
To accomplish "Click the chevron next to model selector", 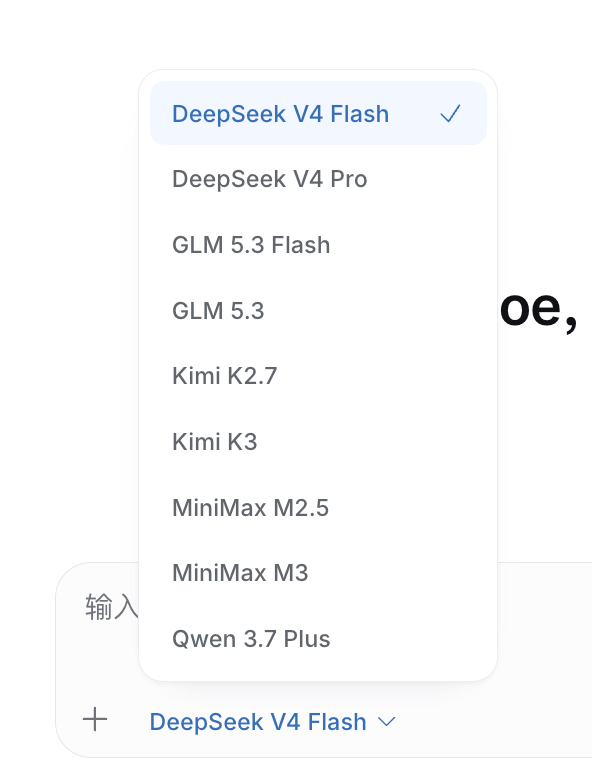I will coord(387,722).
